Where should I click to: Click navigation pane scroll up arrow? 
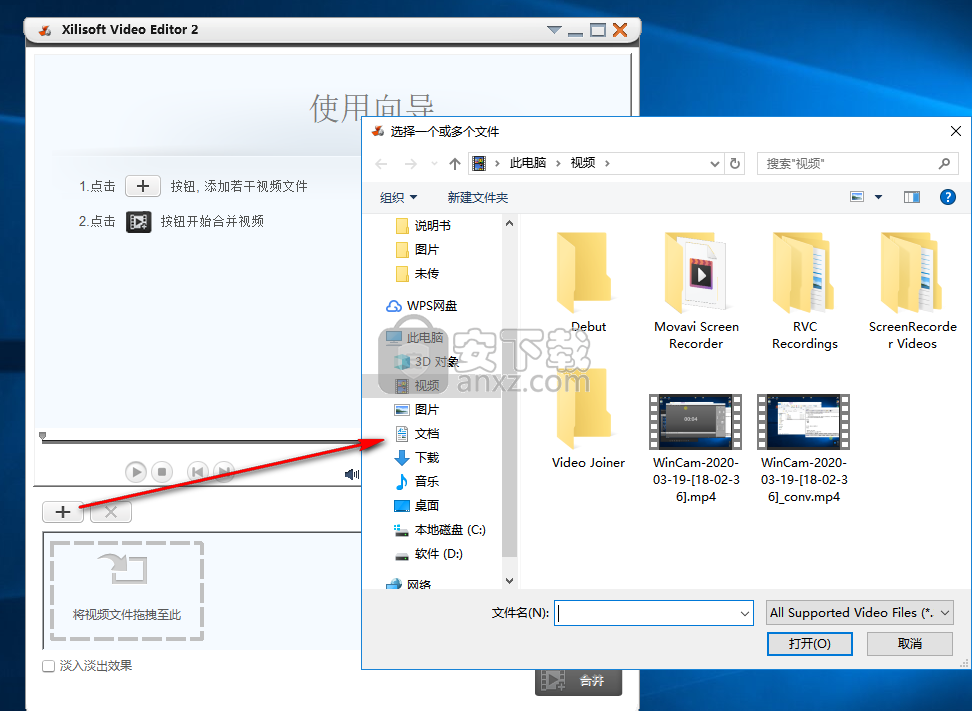click(x=509, y=223)
